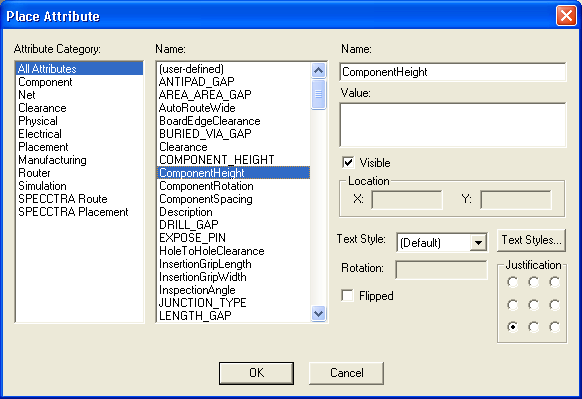Image resolution: width=582 pixels, height=399 pixels.
Task: Select HoleToHoleClearance attribute name
Action: pyautogui.click(x=234, y=251)
